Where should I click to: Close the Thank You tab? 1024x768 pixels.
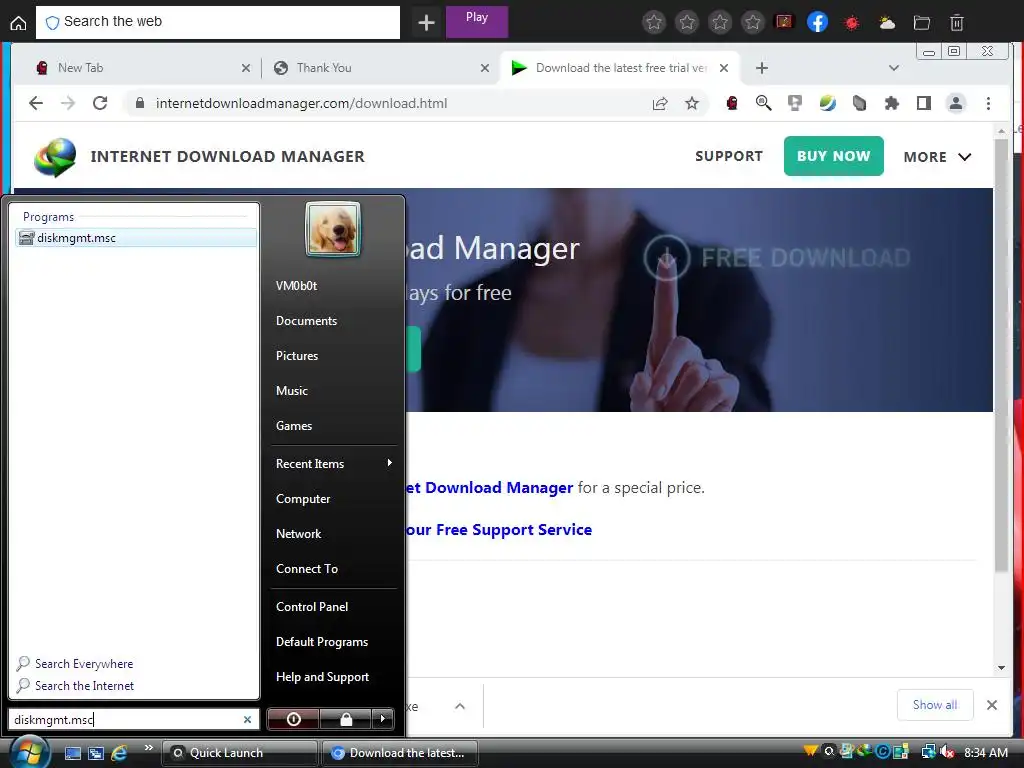[x=485, y=68]
